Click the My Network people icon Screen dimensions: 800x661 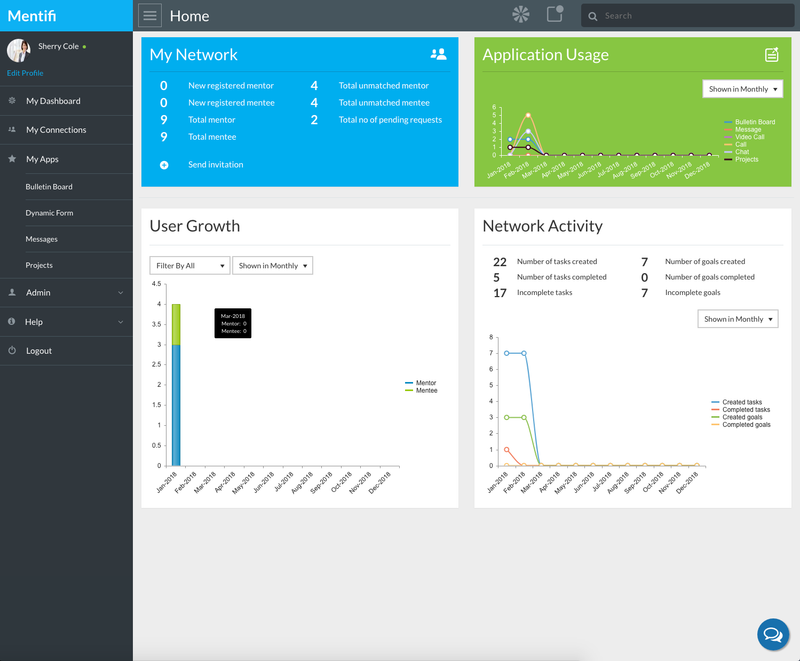(439, 54)
